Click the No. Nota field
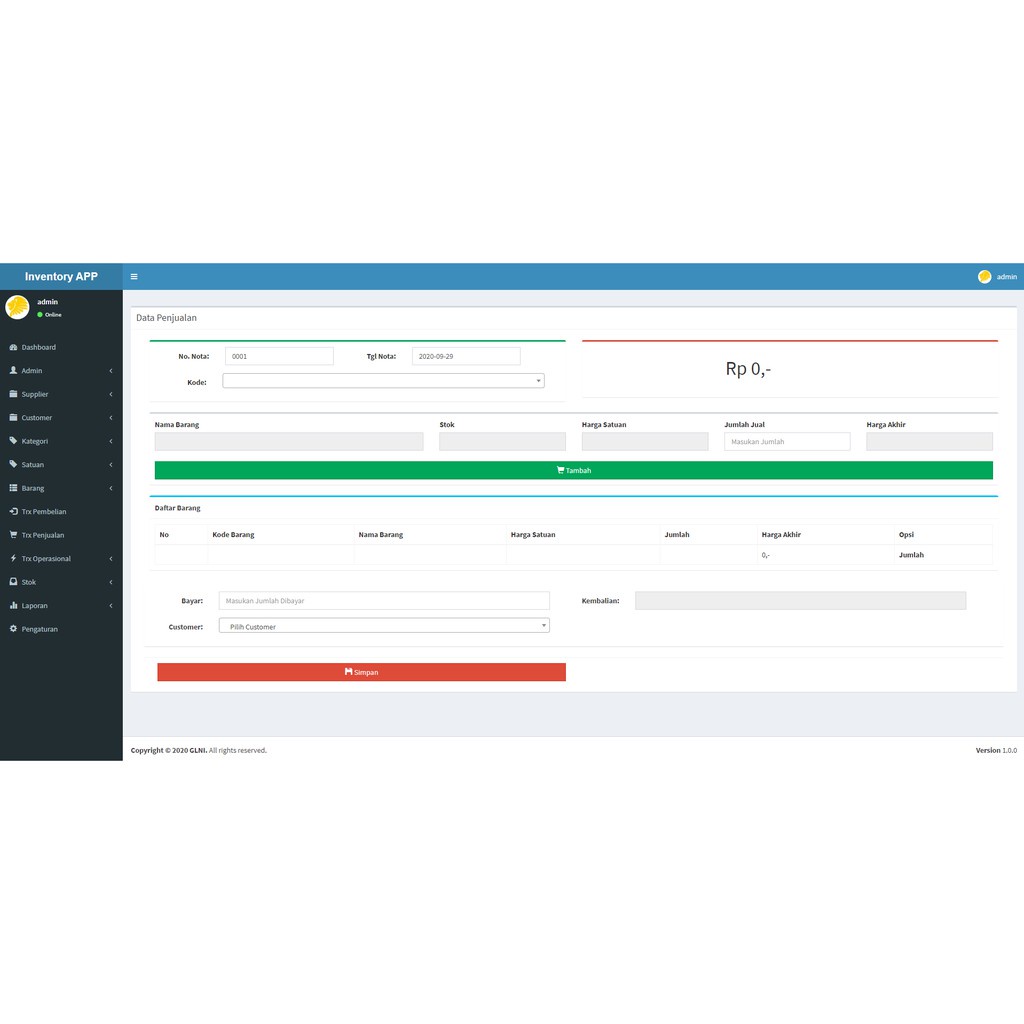1024x1024 pixels. click(279, 356)
